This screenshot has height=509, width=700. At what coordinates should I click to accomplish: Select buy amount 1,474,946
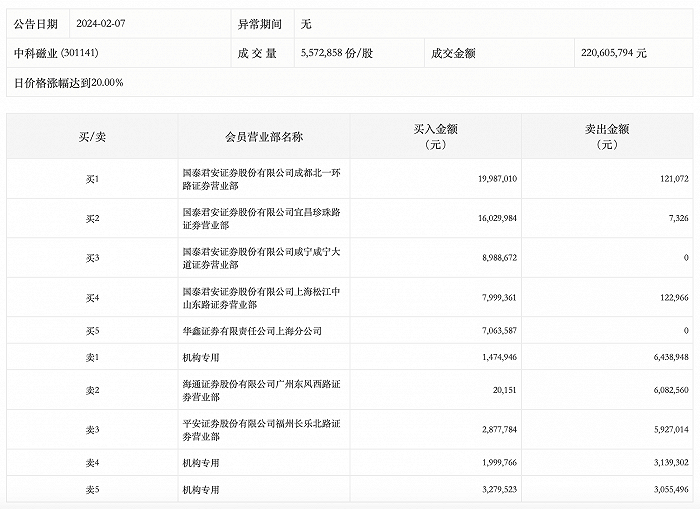(499, 357)
